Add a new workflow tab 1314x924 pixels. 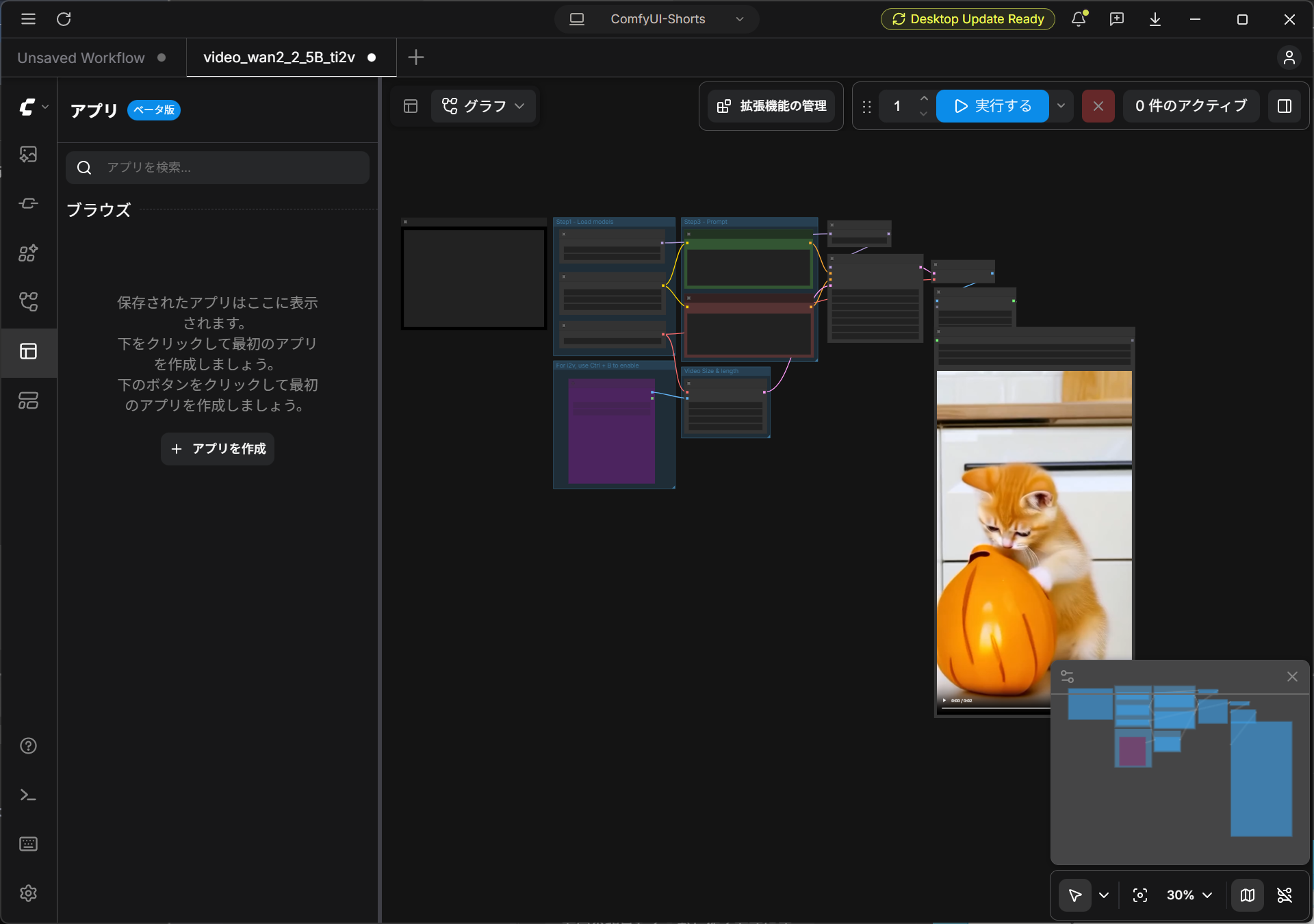(416, 57)
